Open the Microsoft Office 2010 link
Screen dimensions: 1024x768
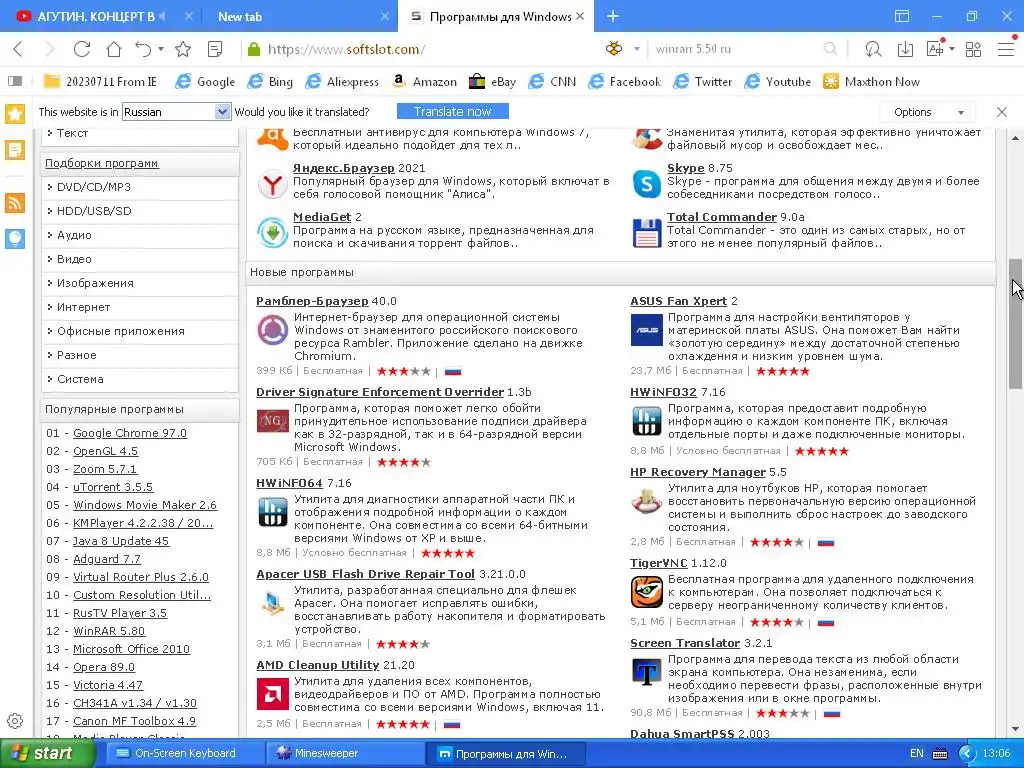tap(131, 648)
